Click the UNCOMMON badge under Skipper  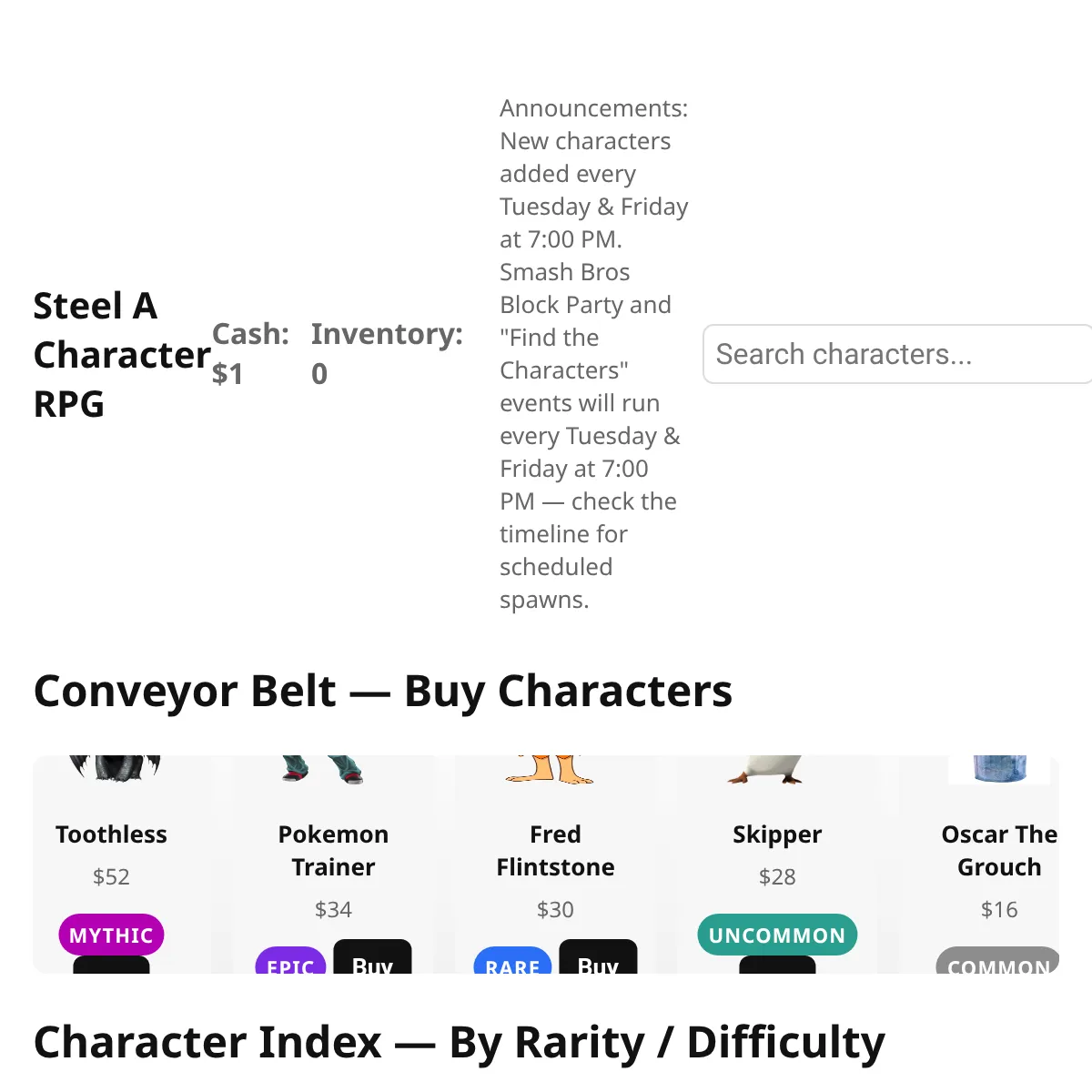coord(777,935)
